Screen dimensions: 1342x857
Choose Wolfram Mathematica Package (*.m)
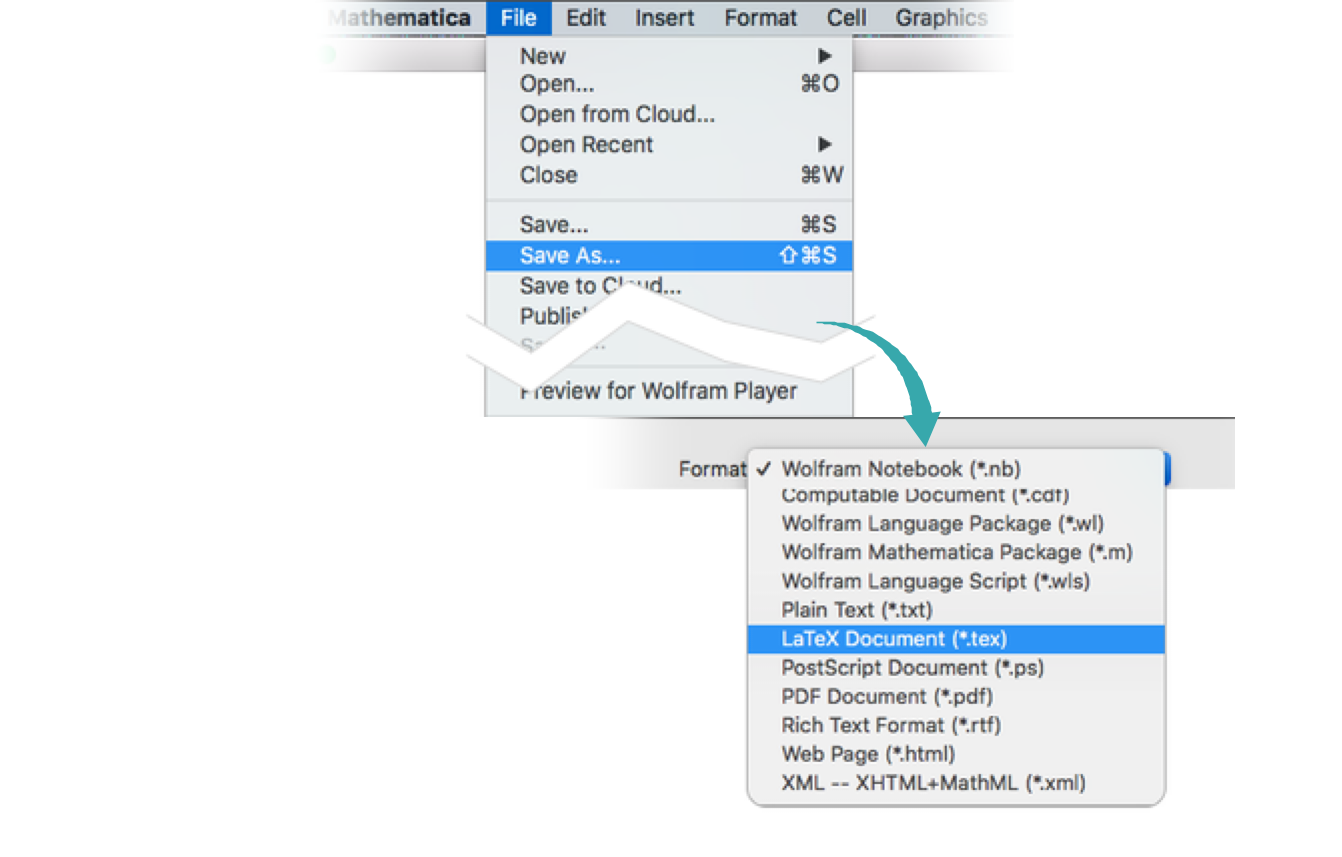(956, 552)
